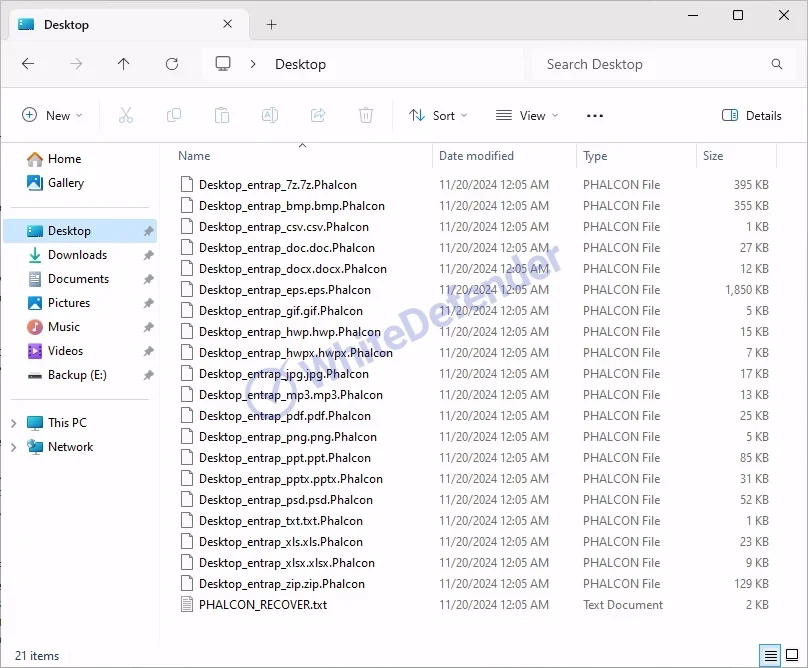The image size is (808, 668).
Task: Expand the This PC tree node
Action: click(x=13, y=423)
